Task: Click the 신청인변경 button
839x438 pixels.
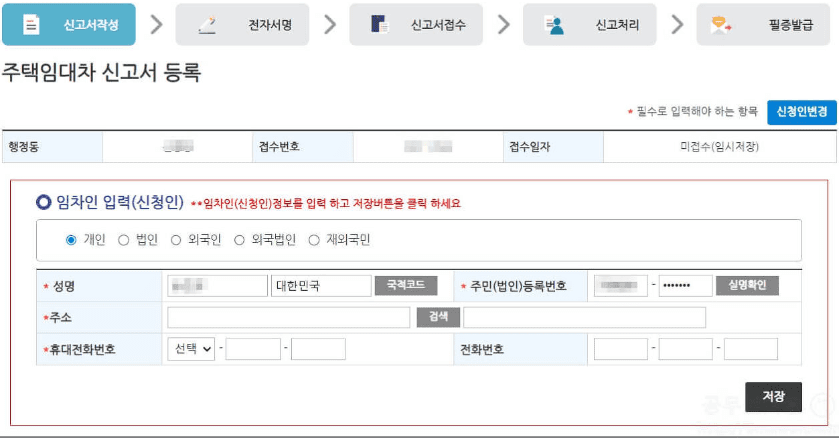Action: (x=802, y=112)
